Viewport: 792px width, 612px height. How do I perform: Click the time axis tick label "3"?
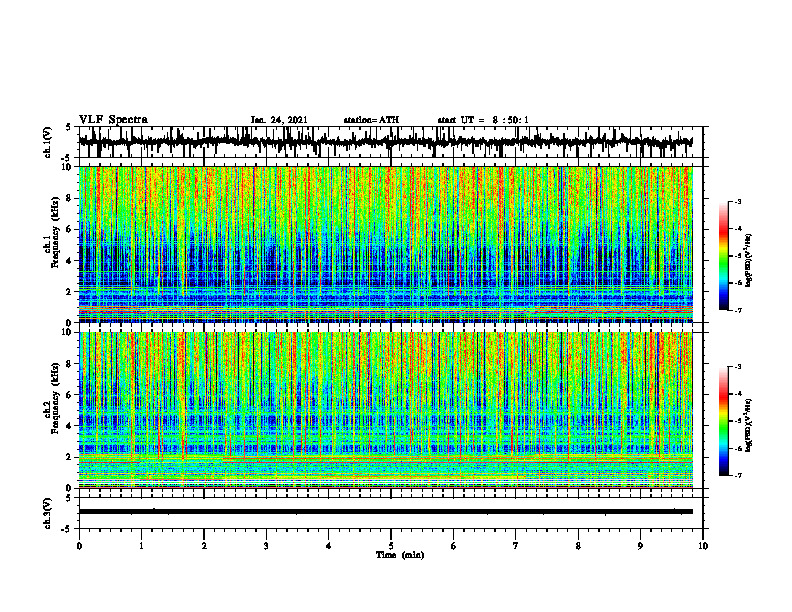(266, 546)
